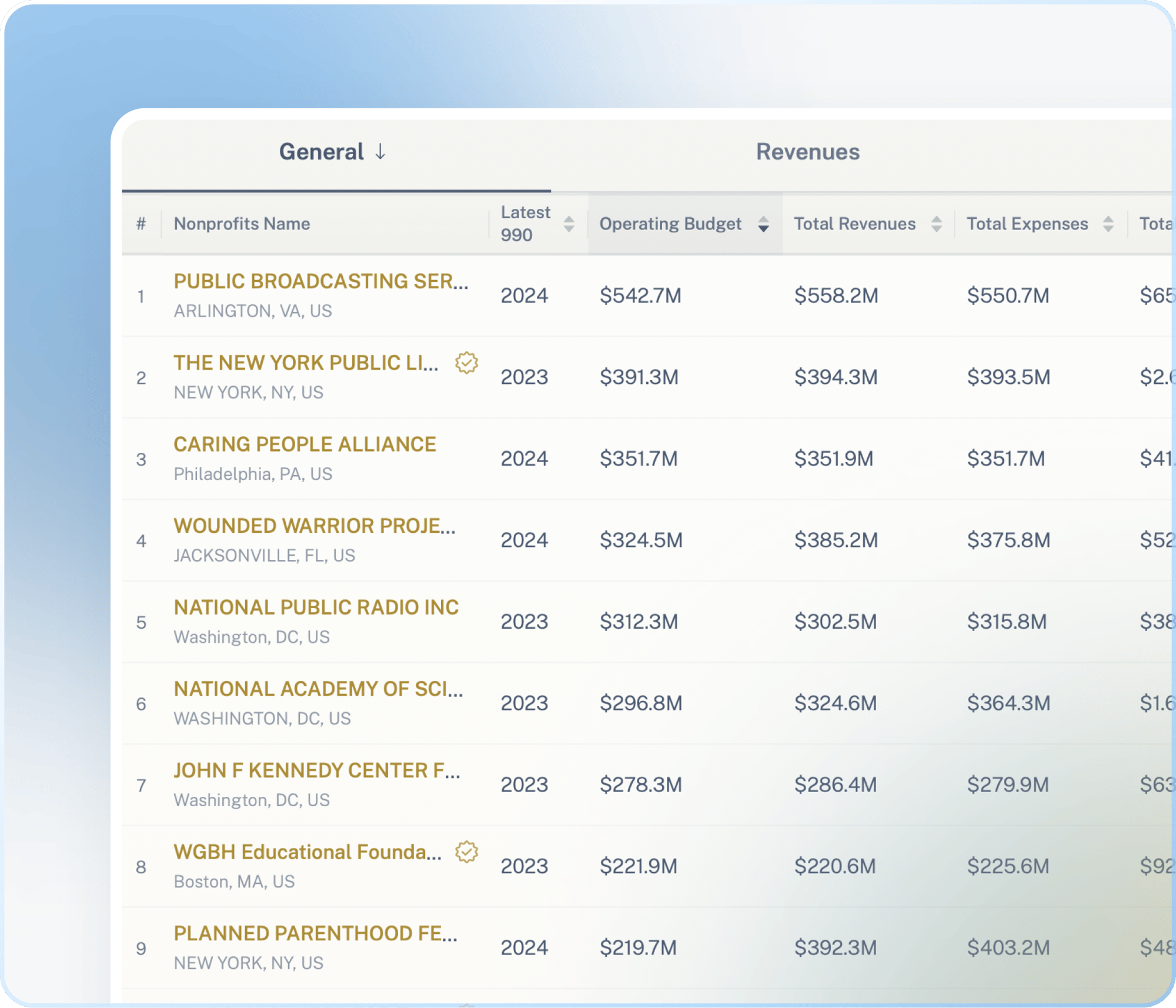Click Operating Budget sort arrows
Image resolution: width=1176 pixels, height=1008 pixels.
tap(763, 224)
